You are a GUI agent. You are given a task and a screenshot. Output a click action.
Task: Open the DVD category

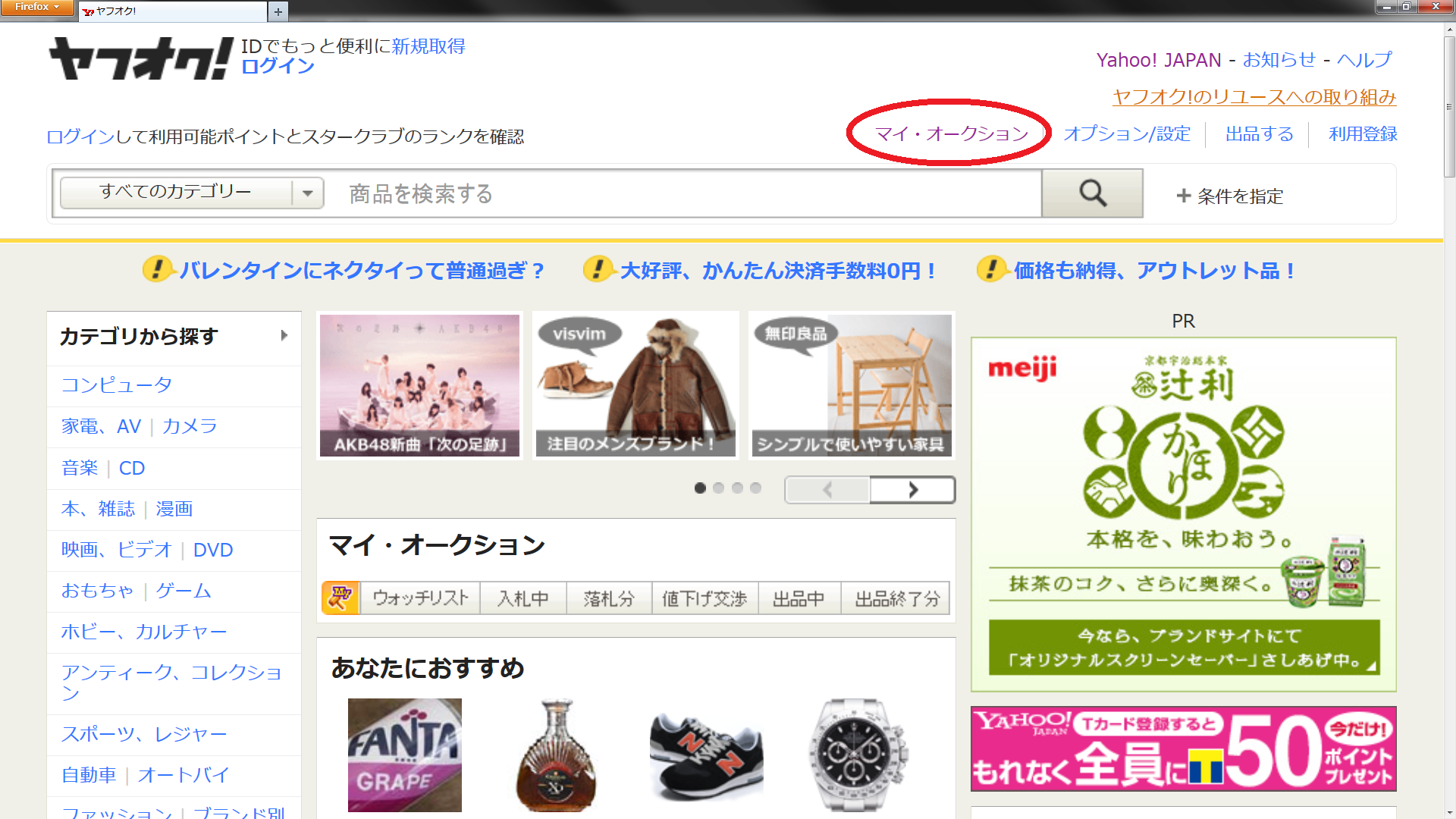[x=213, y=550]
